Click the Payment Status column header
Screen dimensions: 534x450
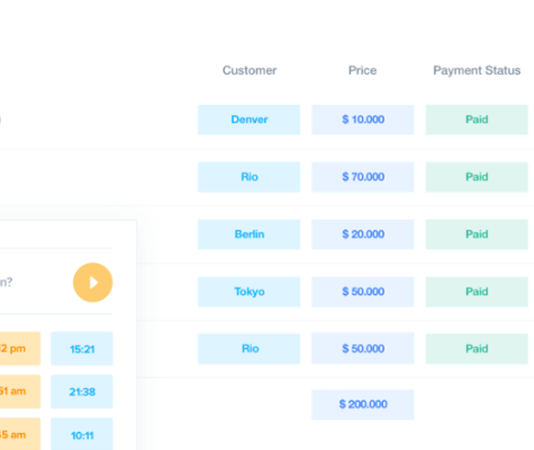point(477,71)
